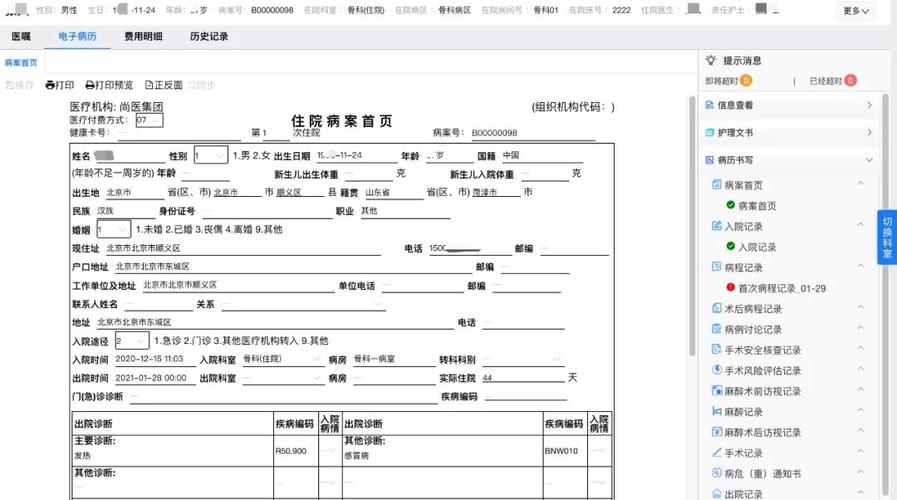Open the 转科科别 dropdown
Image resolution: width=897 pixels, height=500 pixels.
pos(522,359)
